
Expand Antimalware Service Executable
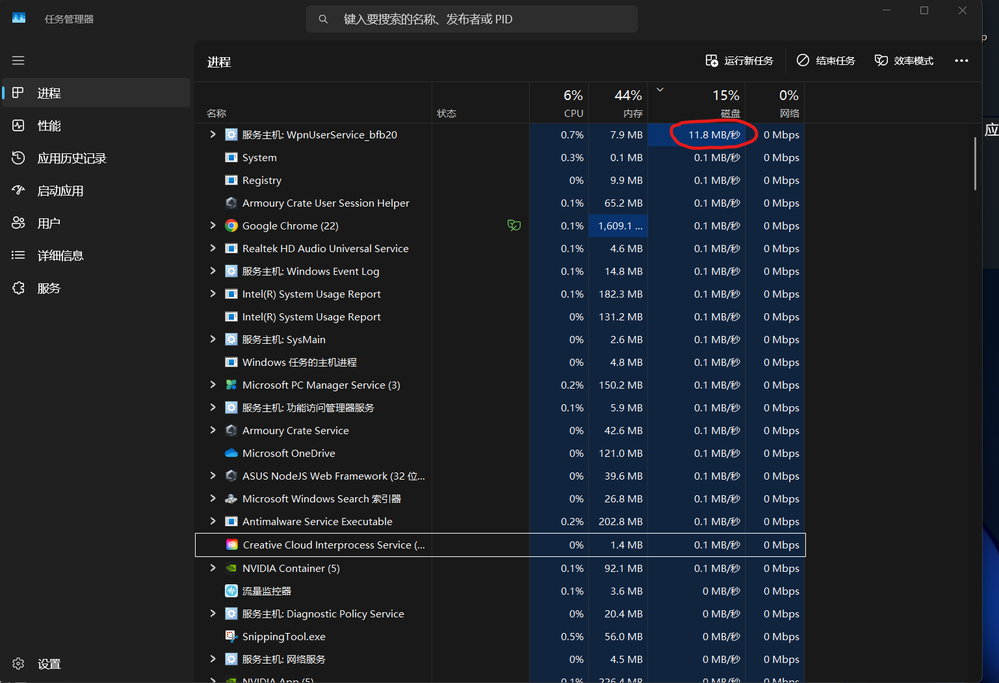[x=213, y=521]
